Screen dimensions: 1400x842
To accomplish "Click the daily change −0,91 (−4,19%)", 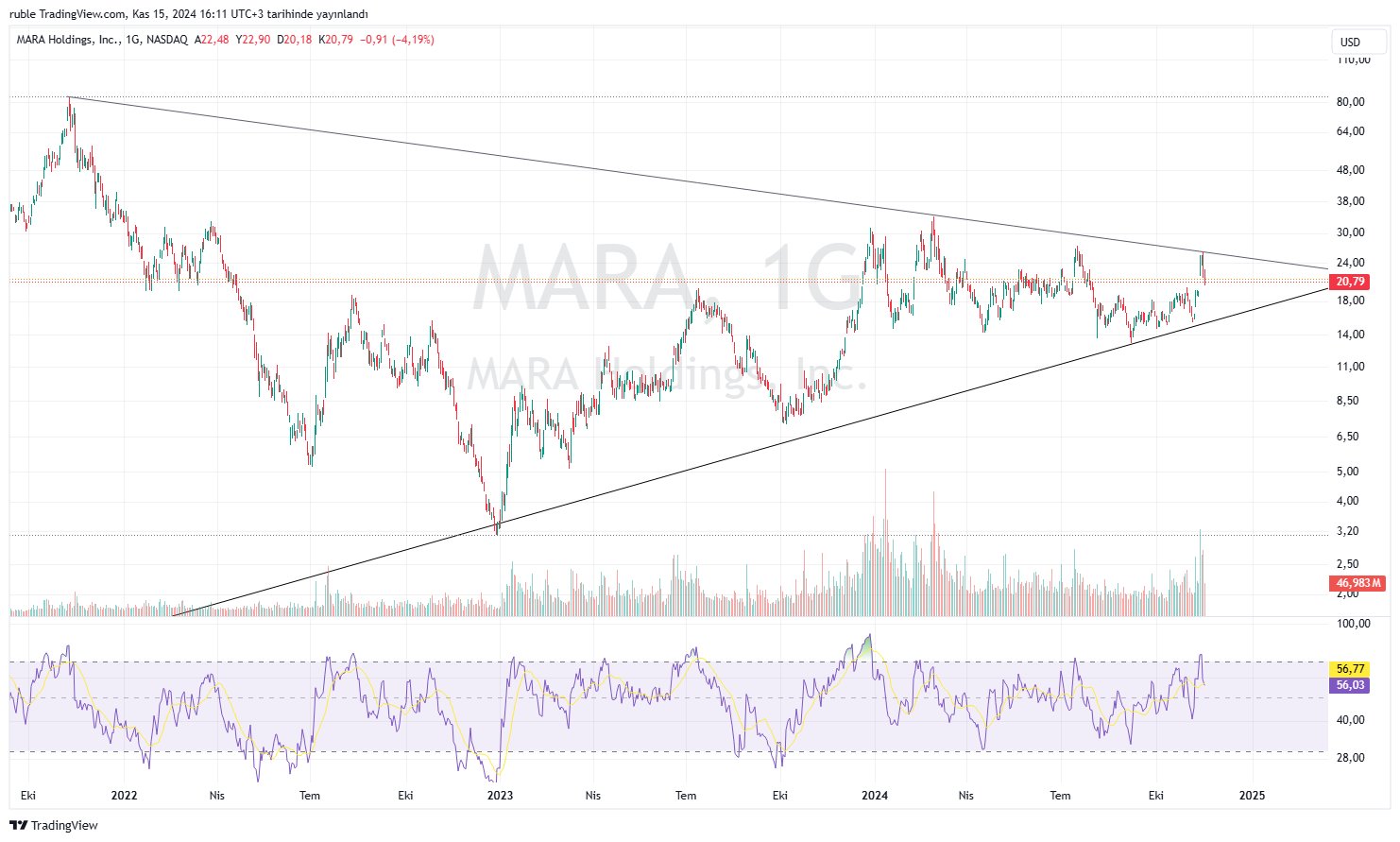I will [398, 40].
